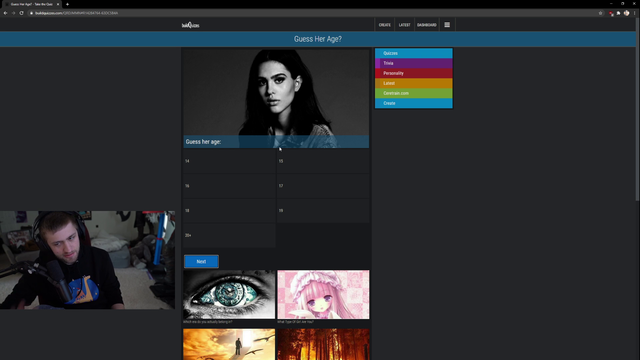Go back with the browser back arrow

[x=5, y=13]
